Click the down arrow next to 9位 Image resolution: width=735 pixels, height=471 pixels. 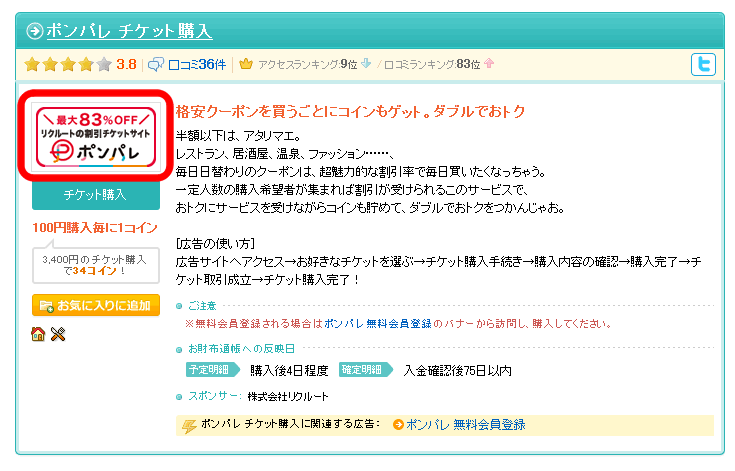coord(366,63)
